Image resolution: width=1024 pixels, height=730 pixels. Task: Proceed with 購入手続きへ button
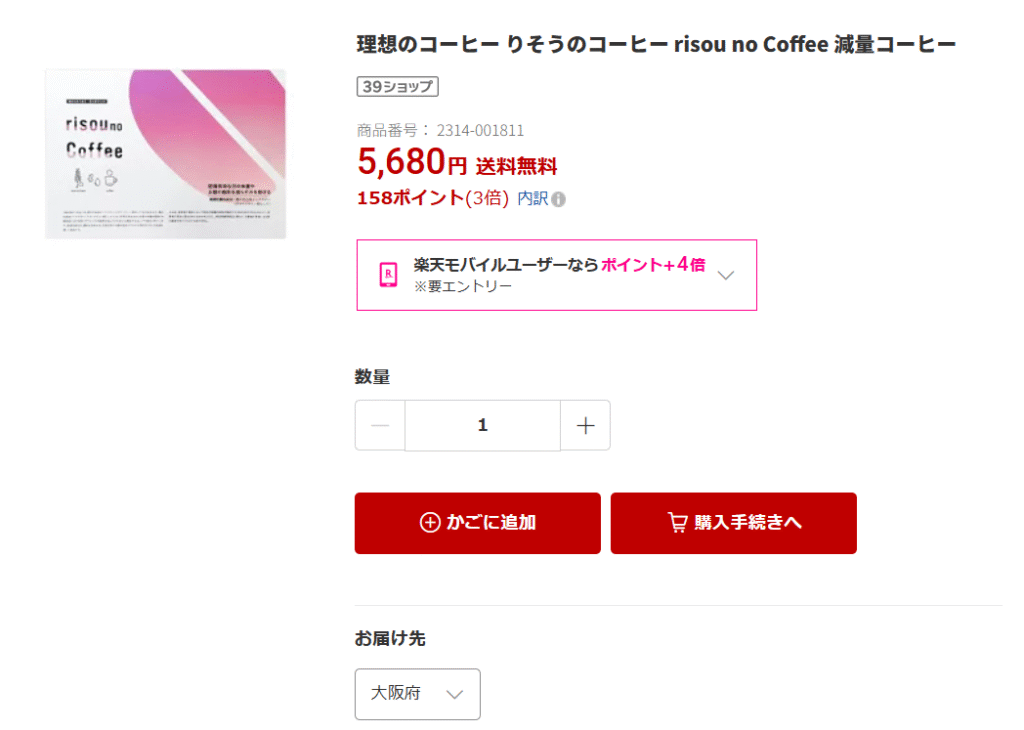click(733, 523)
